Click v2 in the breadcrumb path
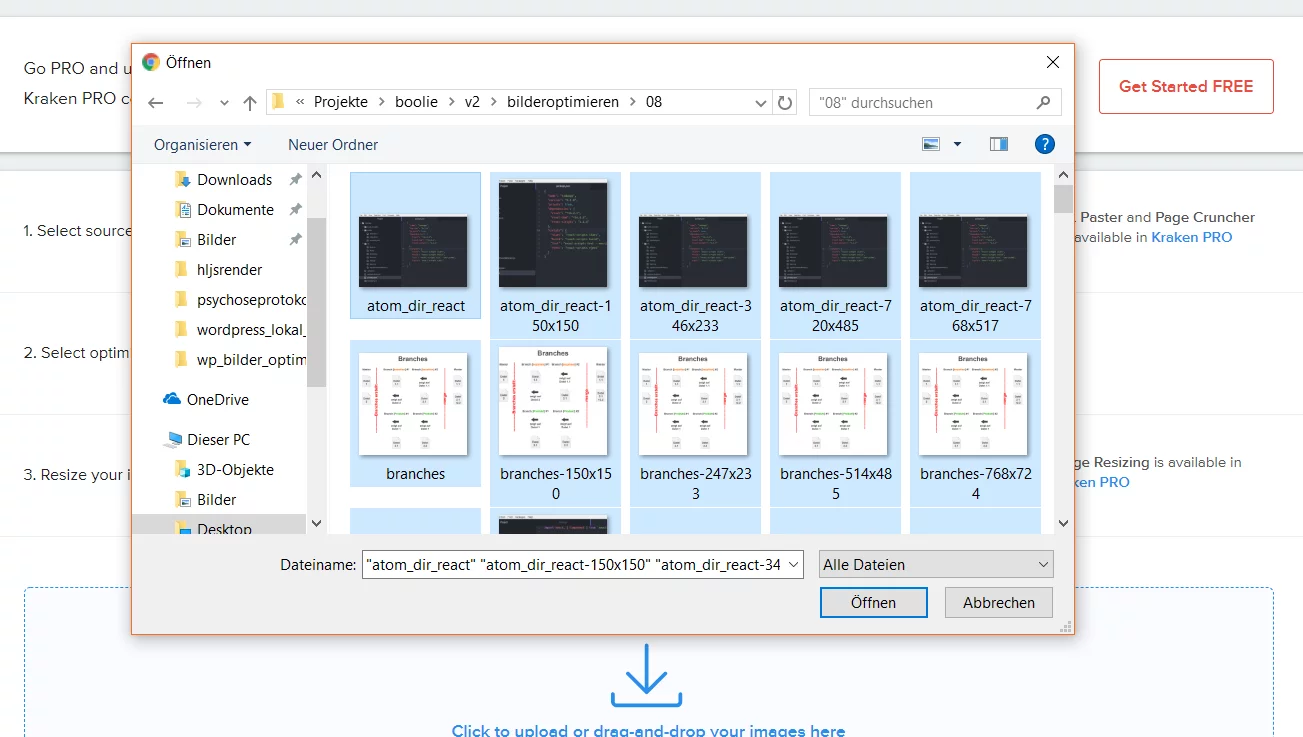The height and width of the screenshot is (737, 1303). coord(472,102)
